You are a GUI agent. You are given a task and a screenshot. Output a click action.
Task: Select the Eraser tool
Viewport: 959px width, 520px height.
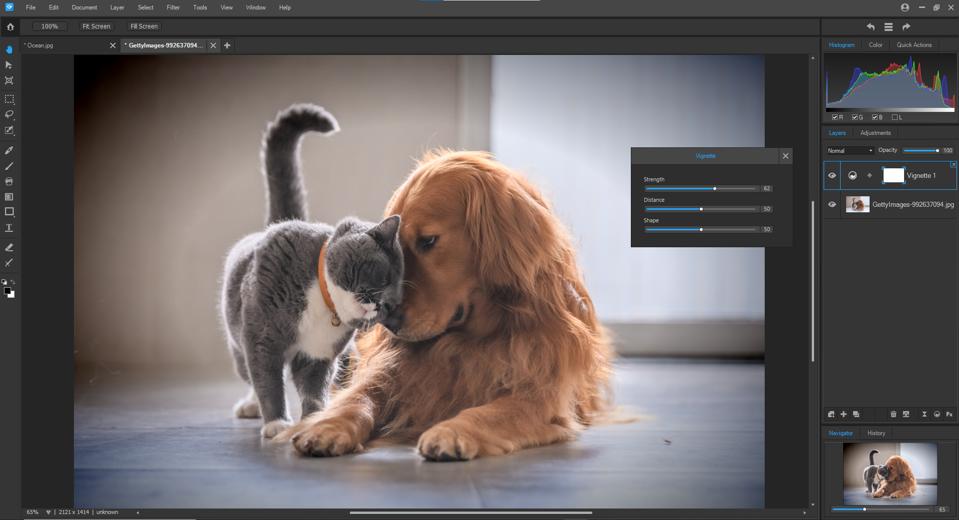[x=9, y=247]
